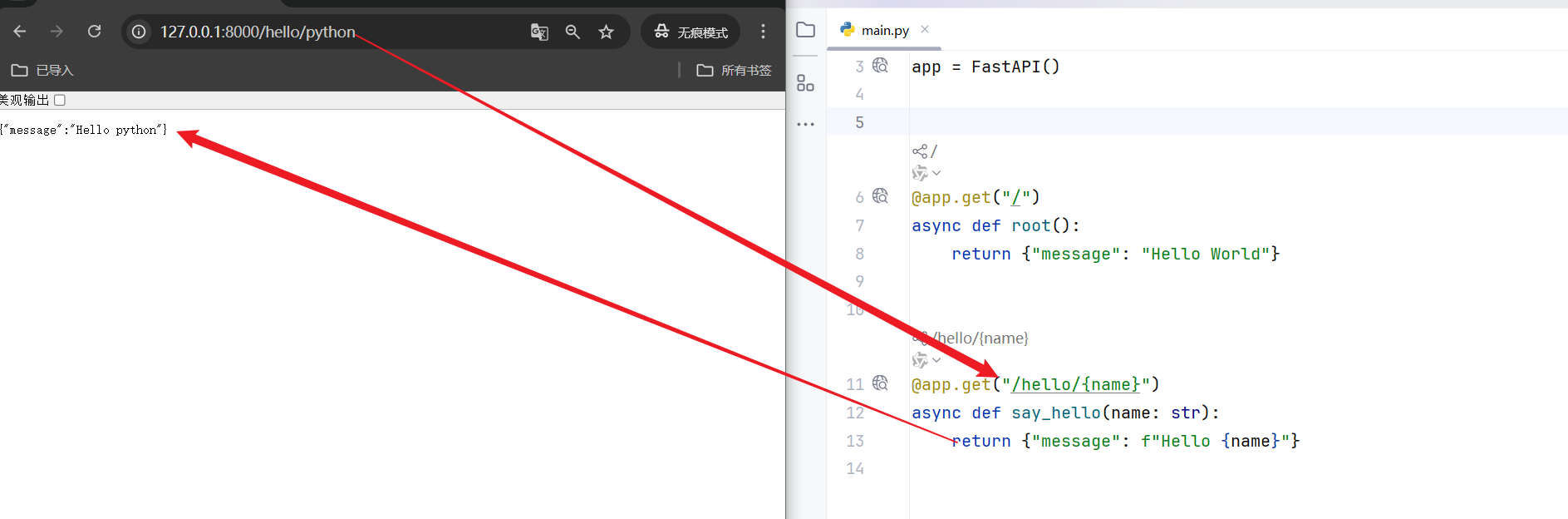
Task: Click the zoom magnifier icon in address bar
Action: 573,32
